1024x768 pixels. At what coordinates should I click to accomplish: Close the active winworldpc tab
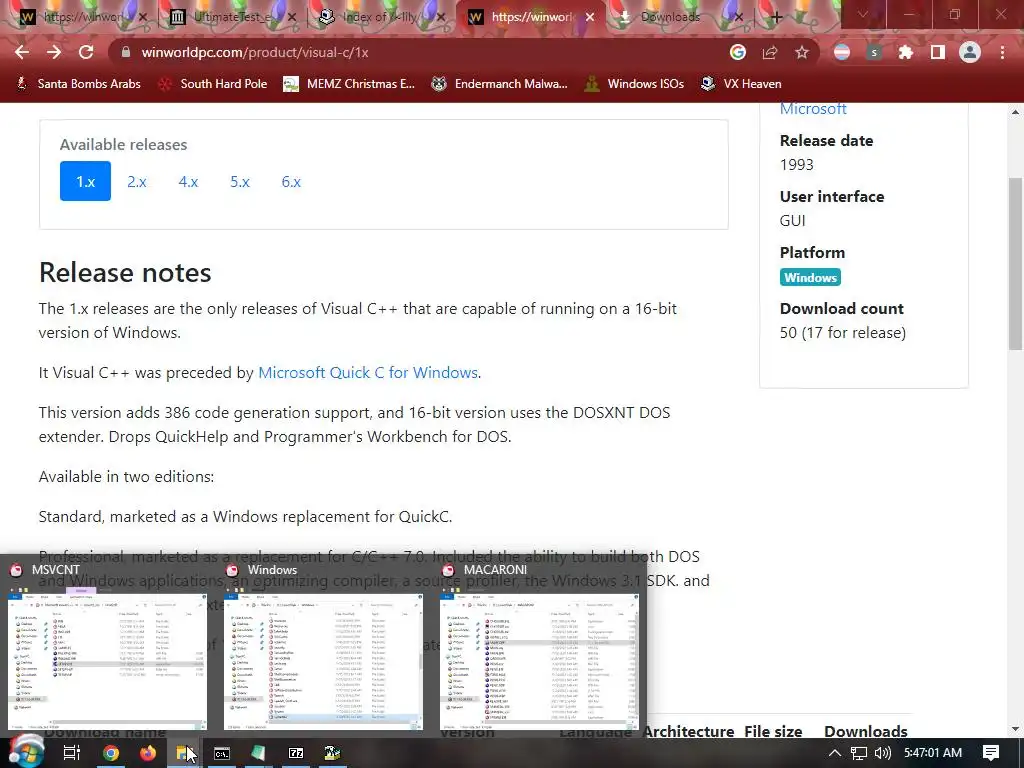[590, 17]
